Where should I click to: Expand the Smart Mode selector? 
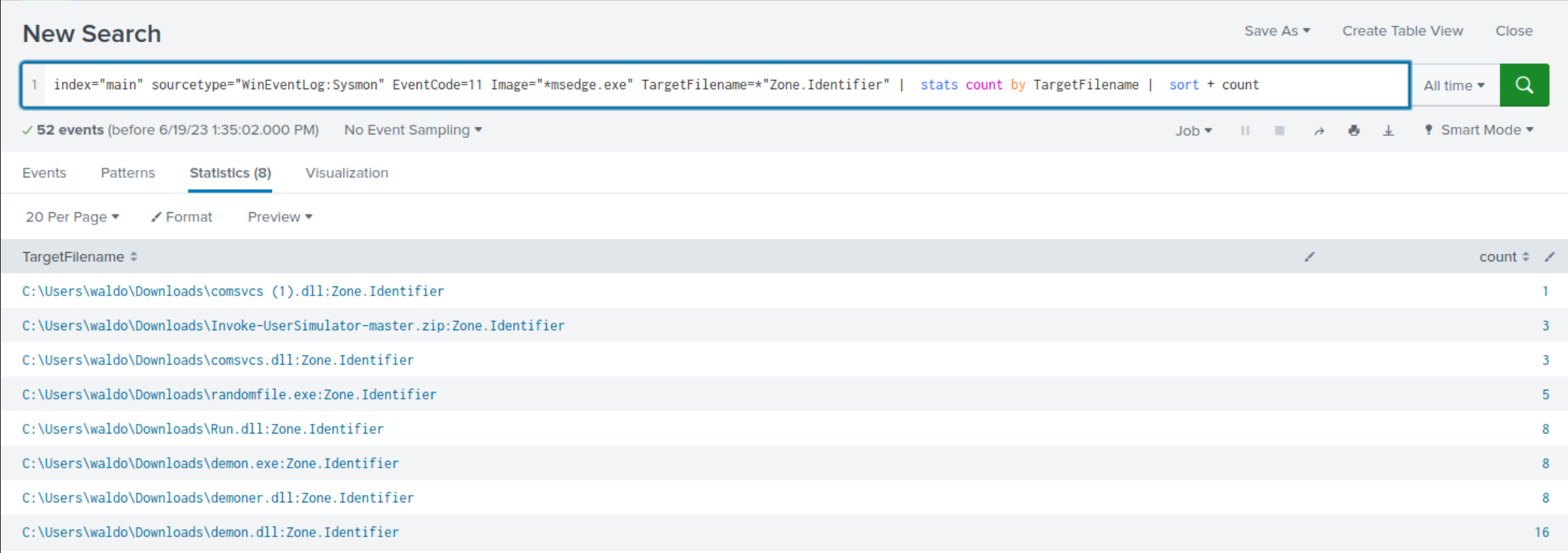coord(1480,130)
